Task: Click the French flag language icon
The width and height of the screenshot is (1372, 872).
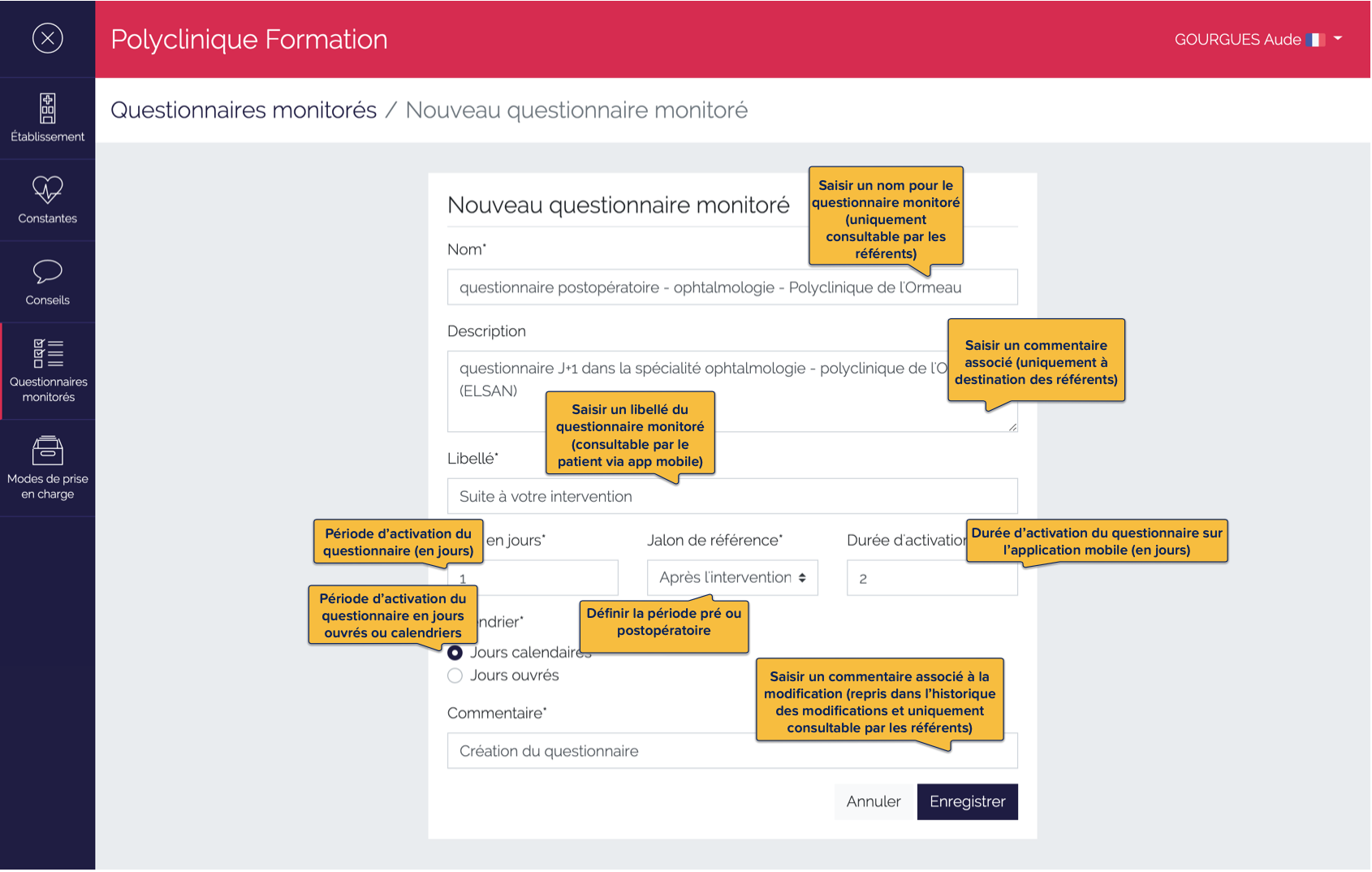Action: pos(1317,39)
